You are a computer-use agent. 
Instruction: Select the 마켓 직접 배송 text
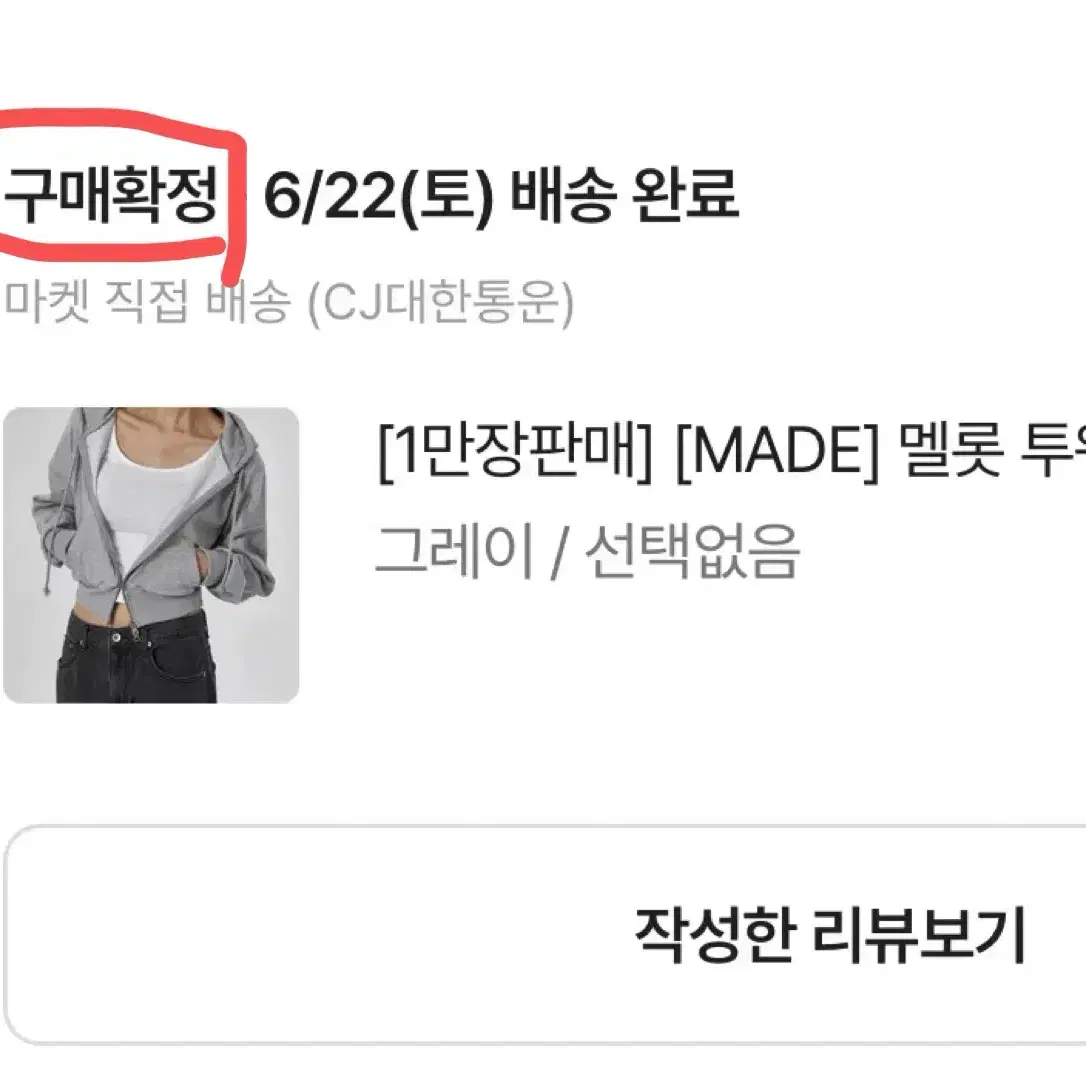(x=148, y=302)
